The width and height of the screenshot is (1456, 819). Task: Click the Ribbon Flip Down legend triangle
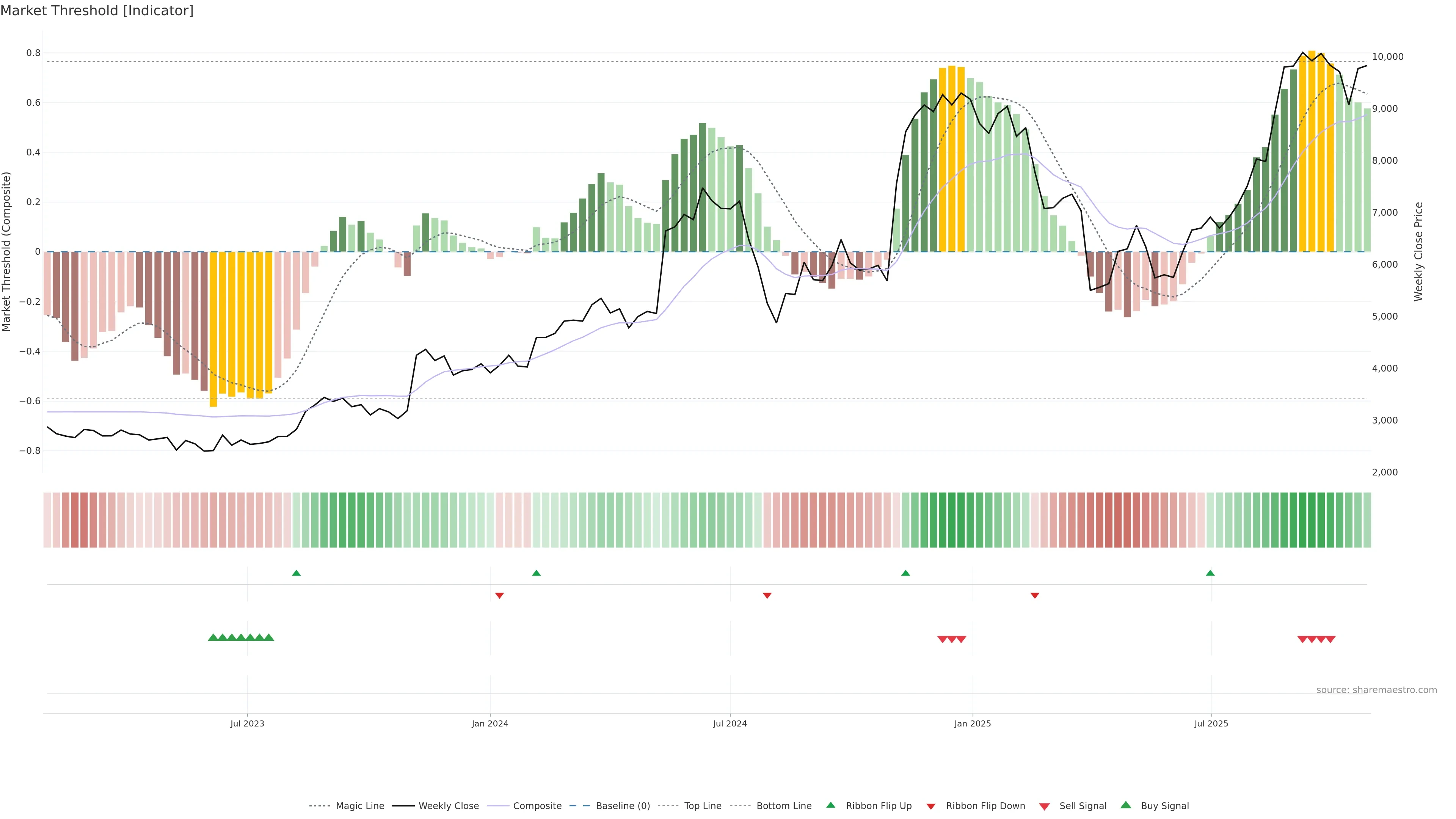pos(931,806)
